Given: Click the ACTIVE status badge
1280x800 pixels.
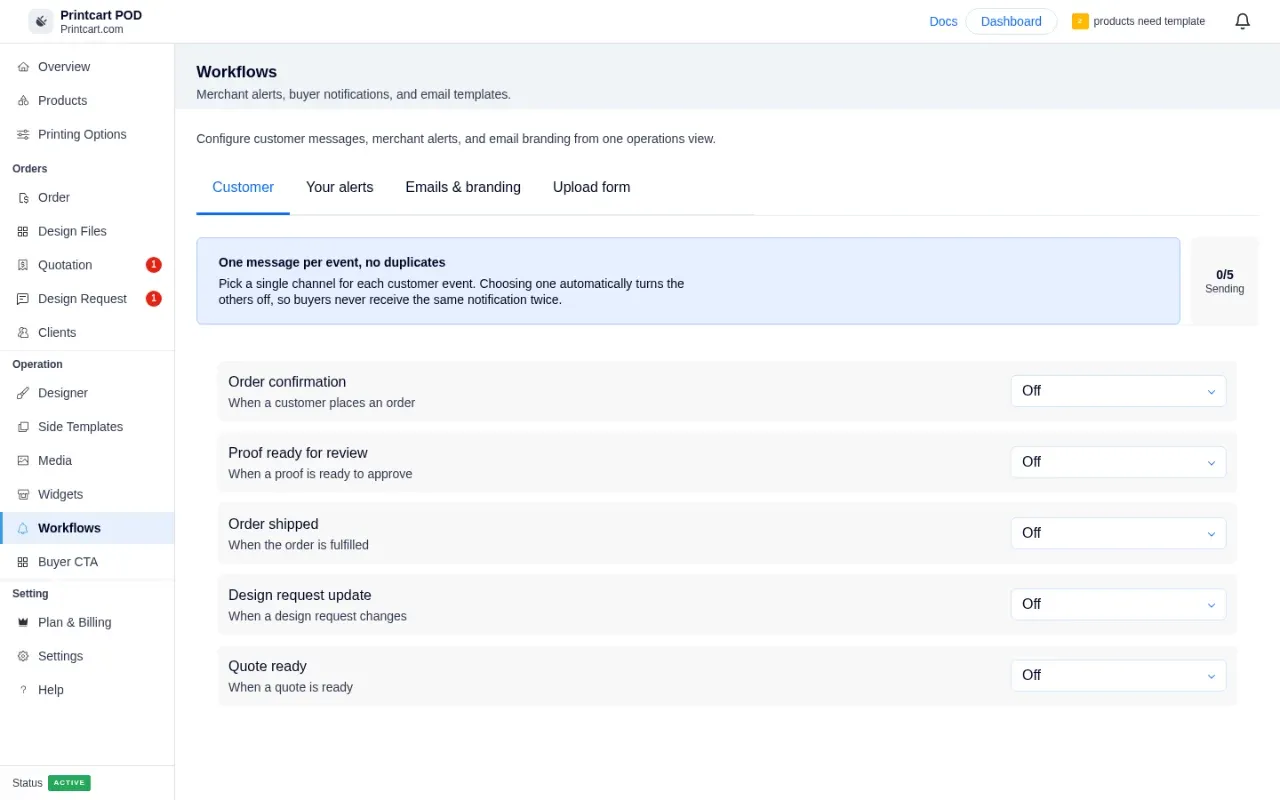Looking at the screenshot, I should [x=69, y=783].
